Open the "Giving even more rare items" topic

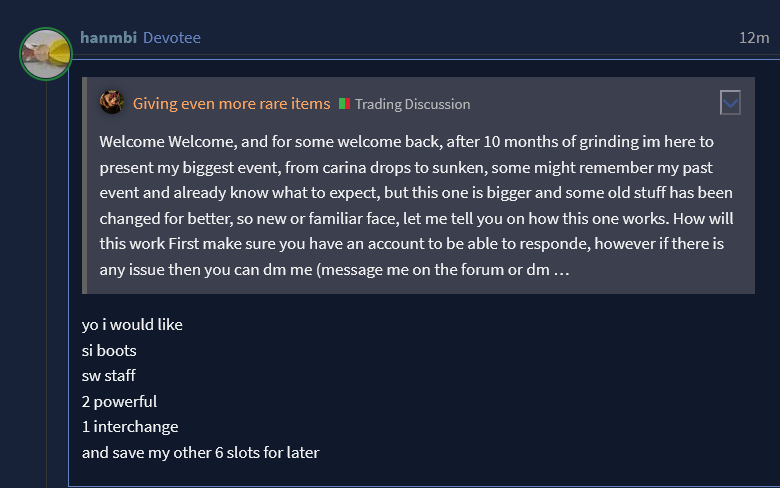pos(231,103)
